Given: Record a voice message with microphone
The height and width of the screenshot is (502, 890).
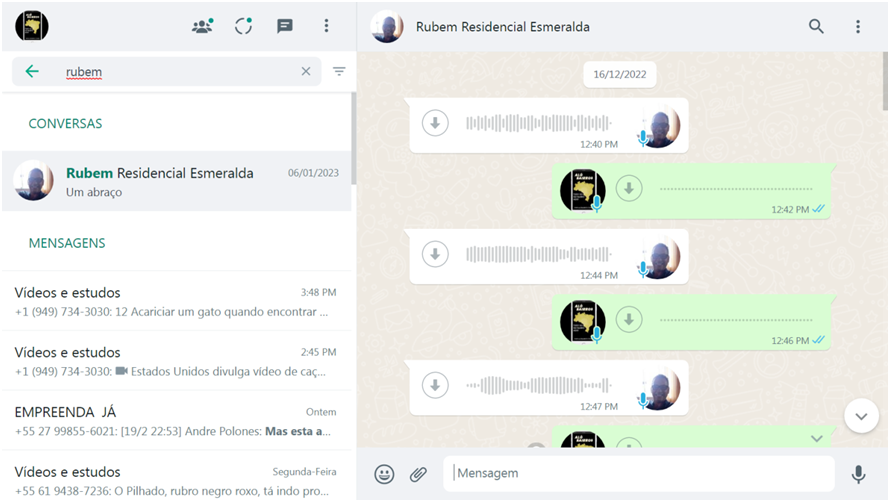Looking at the screenshot, I should (x=858, y=474).
